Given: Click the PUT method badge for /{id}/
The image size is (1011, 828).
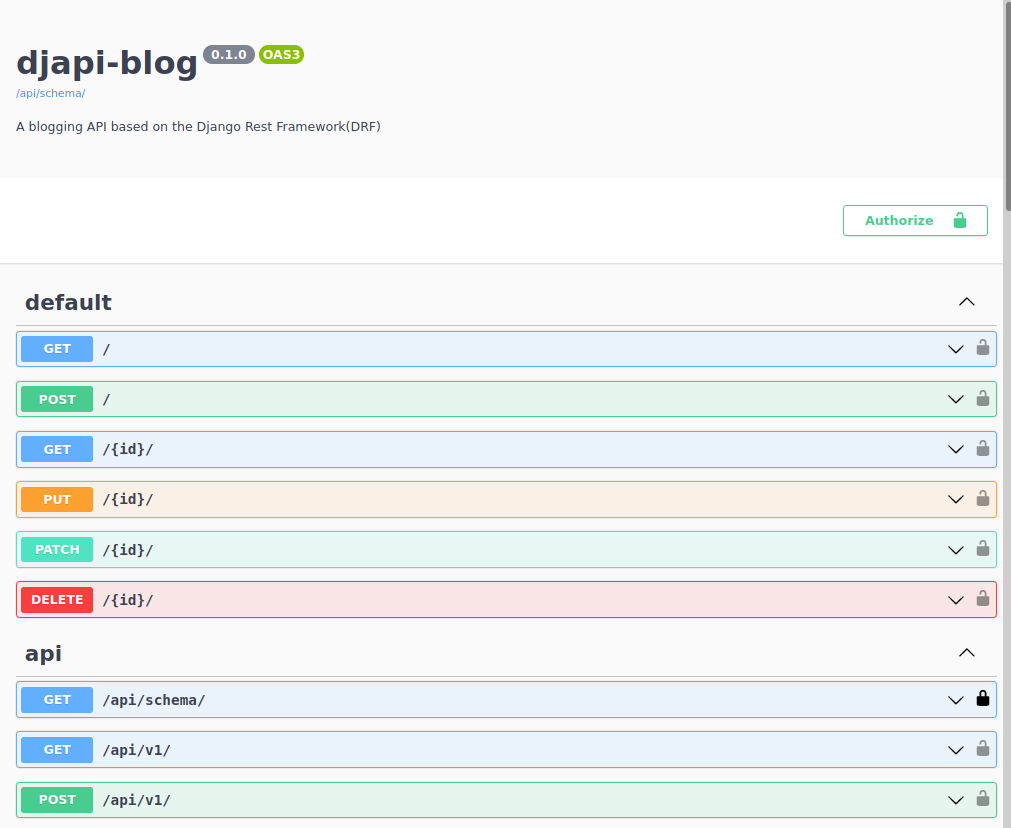Looking at the screenshot, I should pos(57,499).
